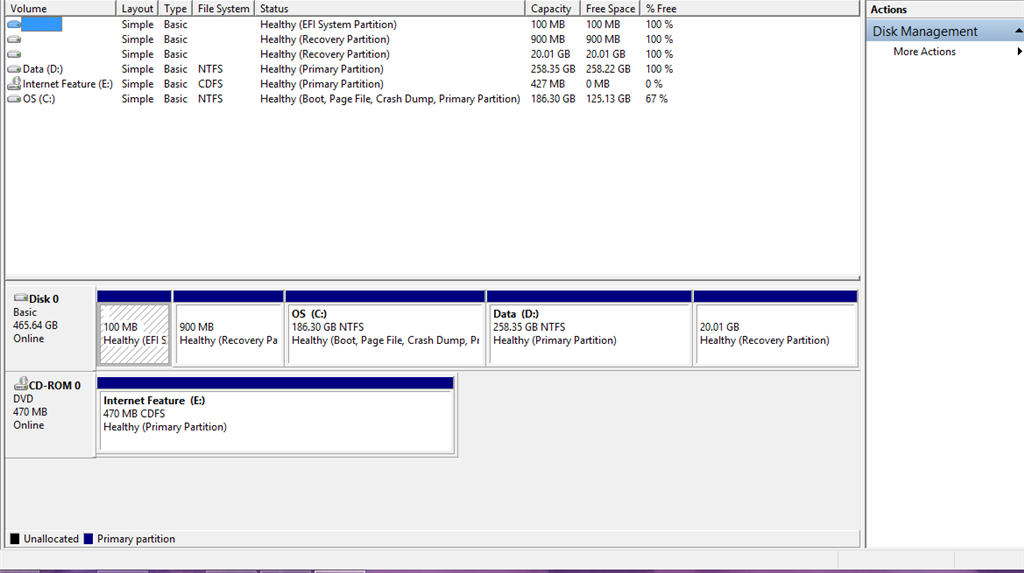Click the Disk 0 drive icon

coord(21,298)
